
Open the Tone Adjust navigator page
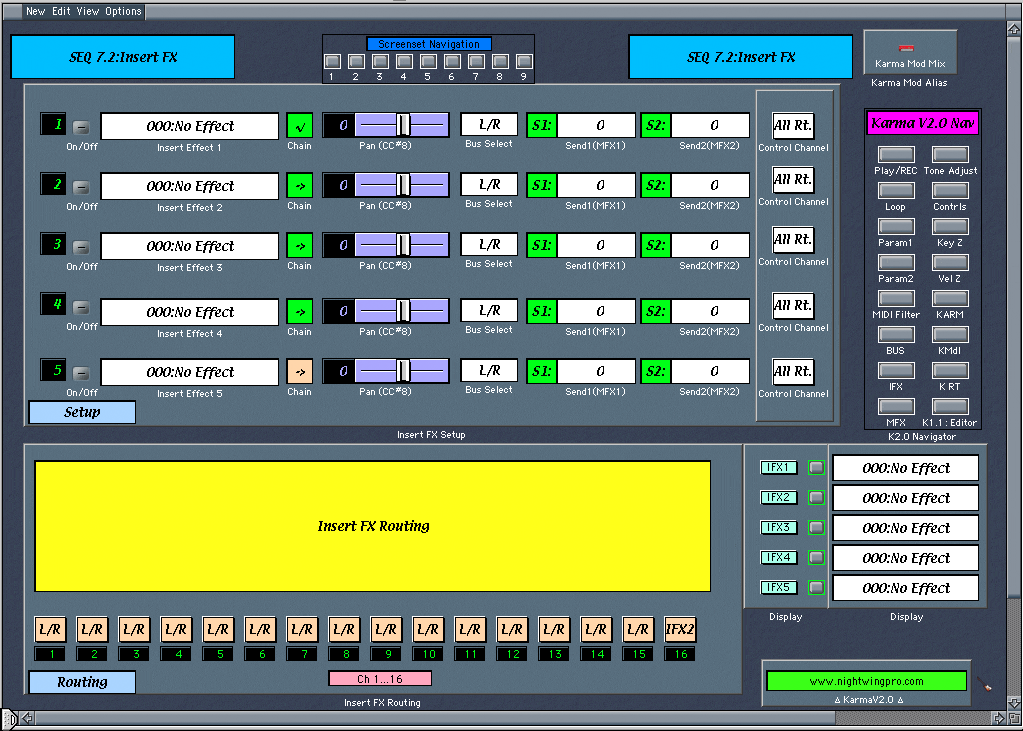[950, 155]
